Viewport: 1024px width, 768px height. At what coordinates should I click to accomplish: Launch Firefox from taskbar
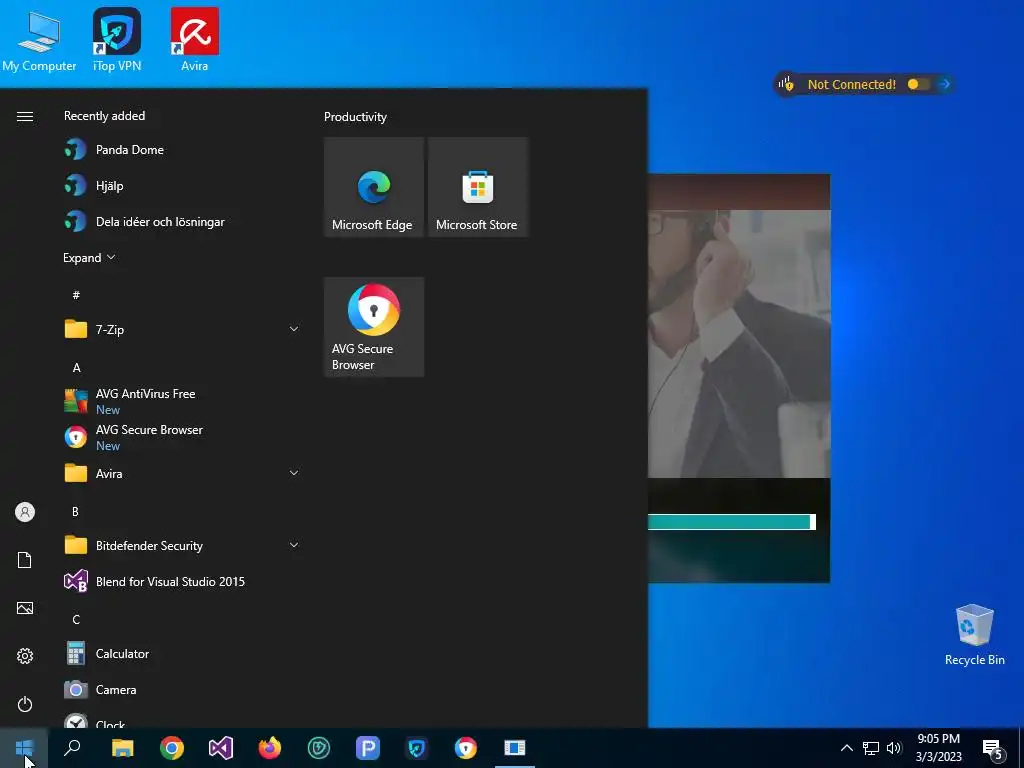click(270, 748)
